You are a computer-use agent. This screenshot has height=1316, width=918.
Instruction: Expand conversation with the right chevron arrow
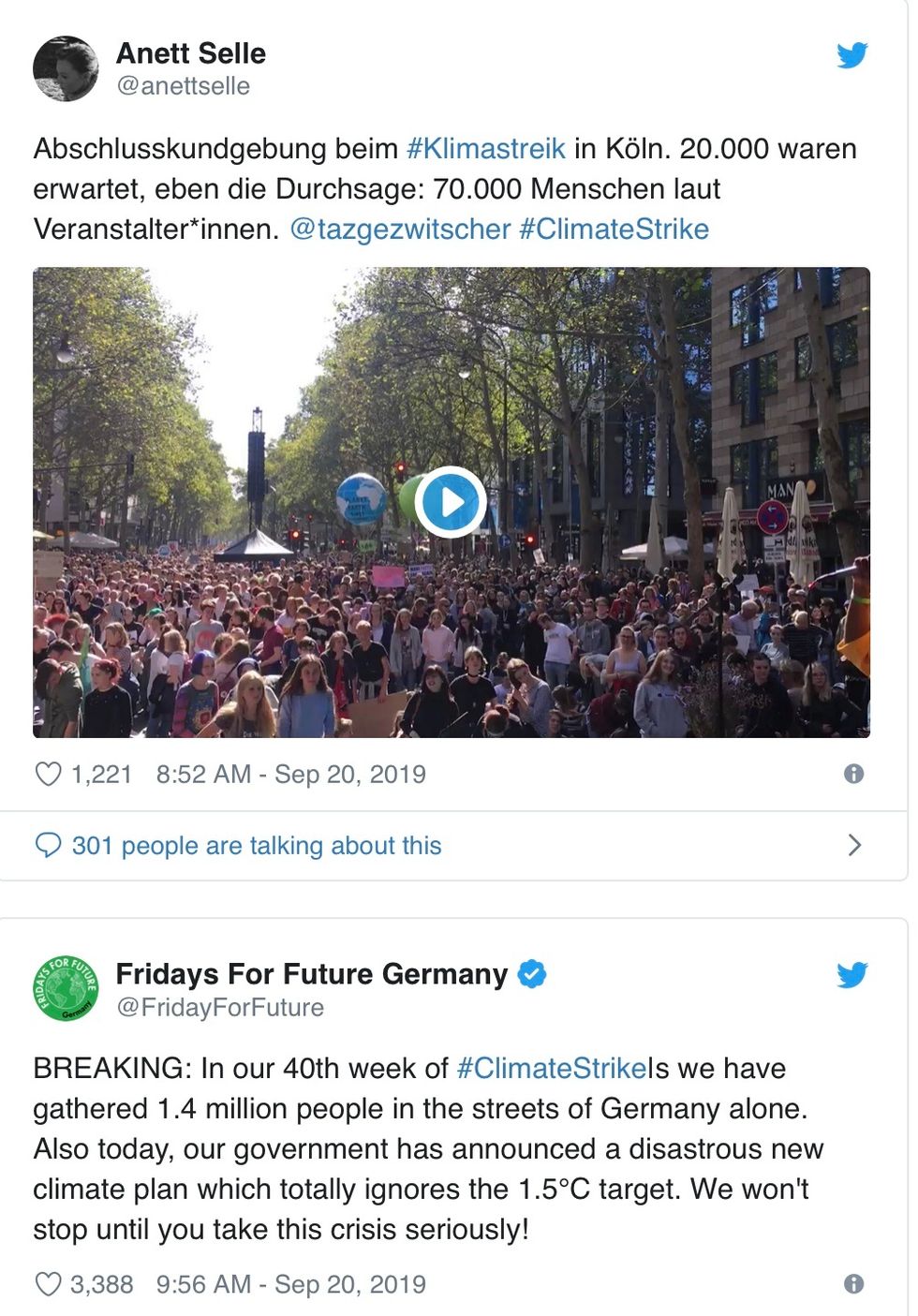click(x=853, y=845)
